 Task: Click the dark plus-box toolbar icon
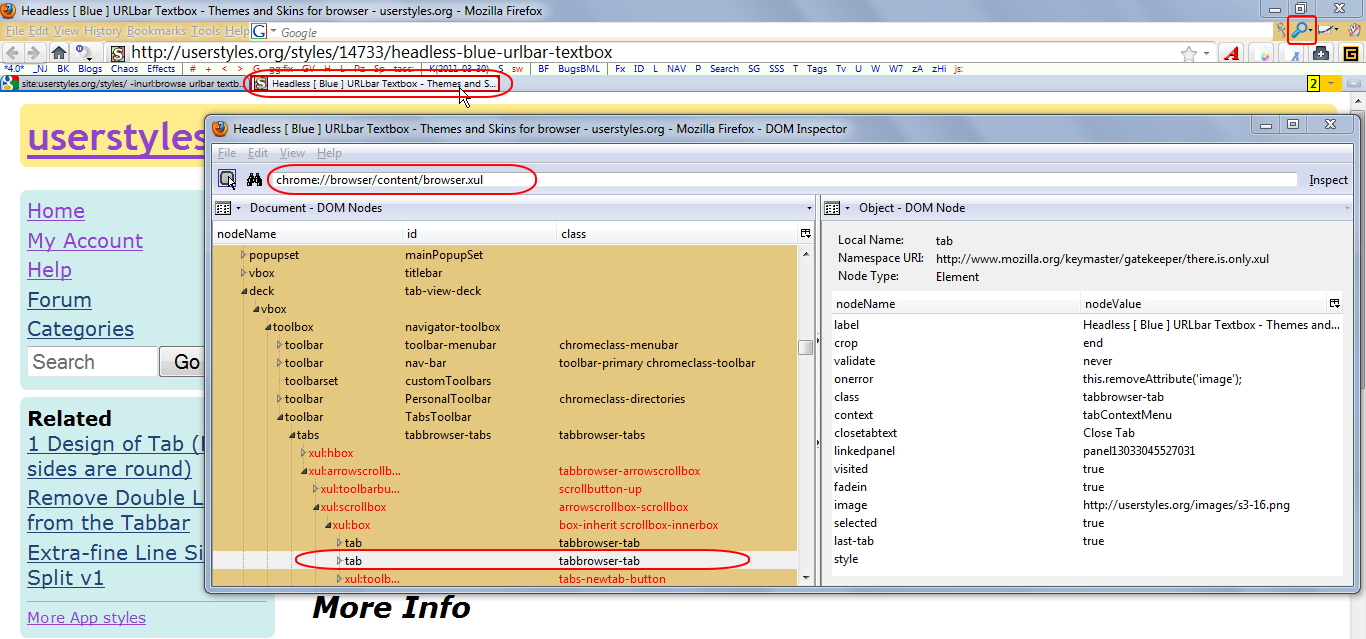(x=1321, y=53)
